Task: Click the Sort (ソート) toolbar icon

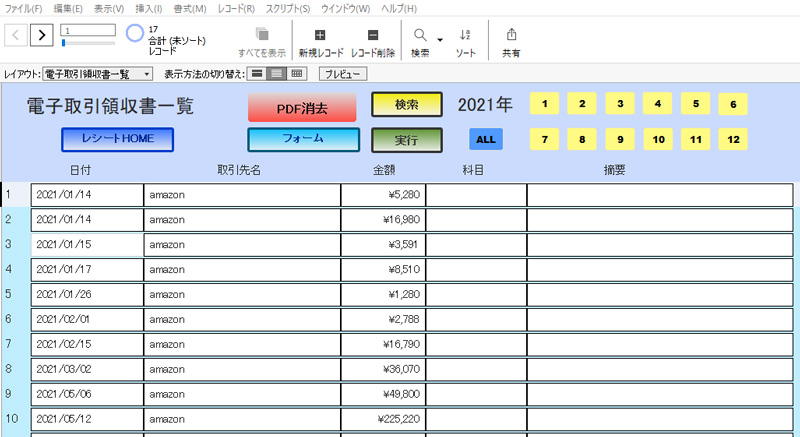Action: pos(465,35)
